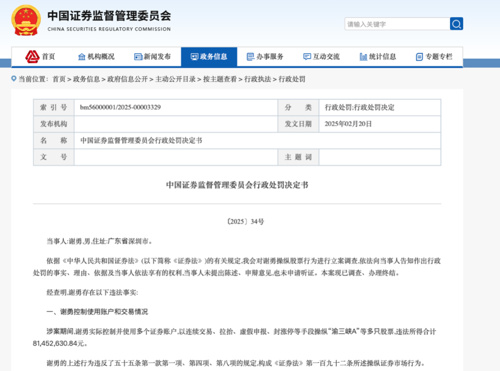Click the 中国证券监督管理委员会 site title
500x371 pixels.
[109, 16]
